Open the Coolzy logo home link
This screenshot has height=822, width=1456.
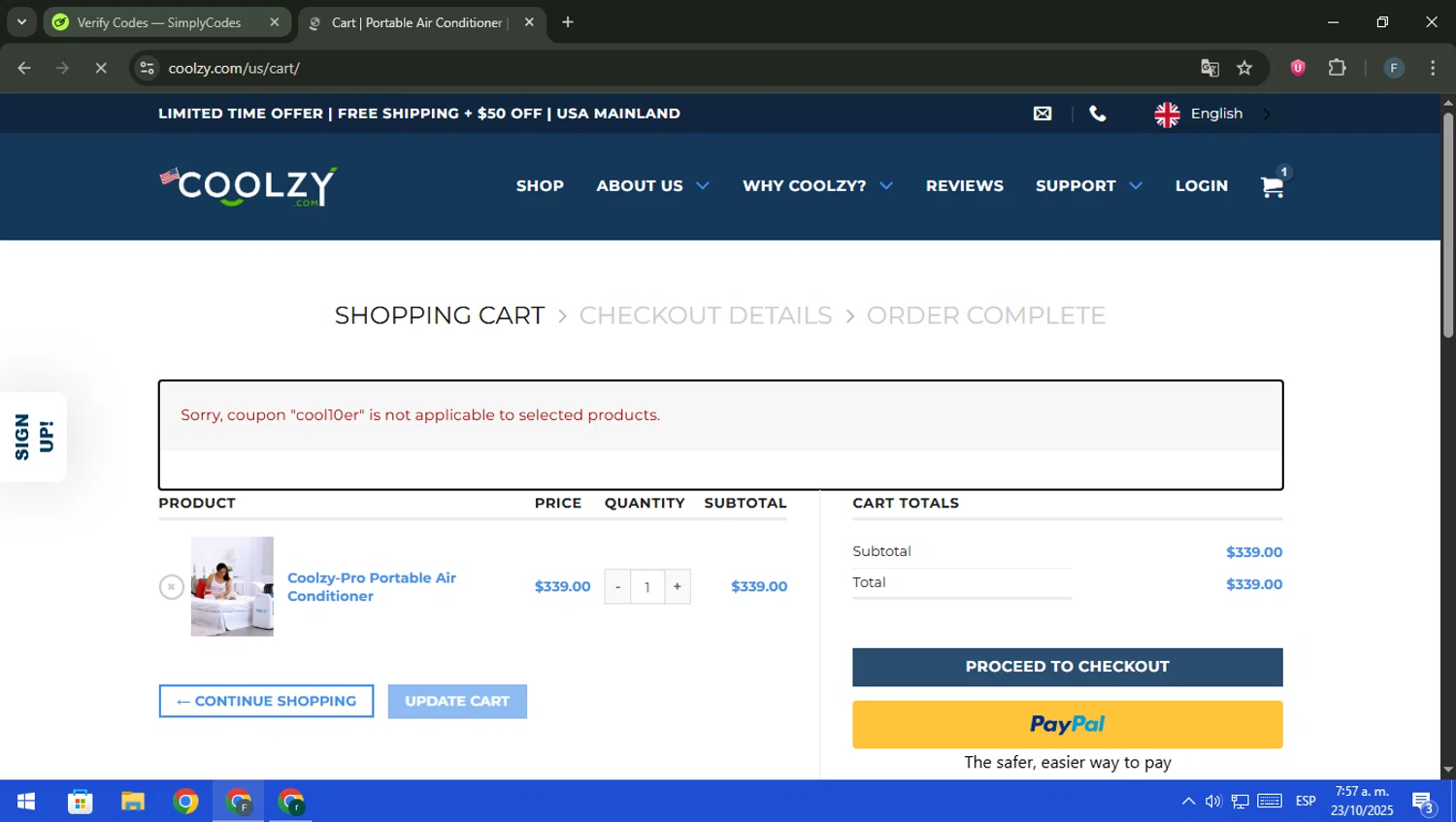(x=248, y=186)
